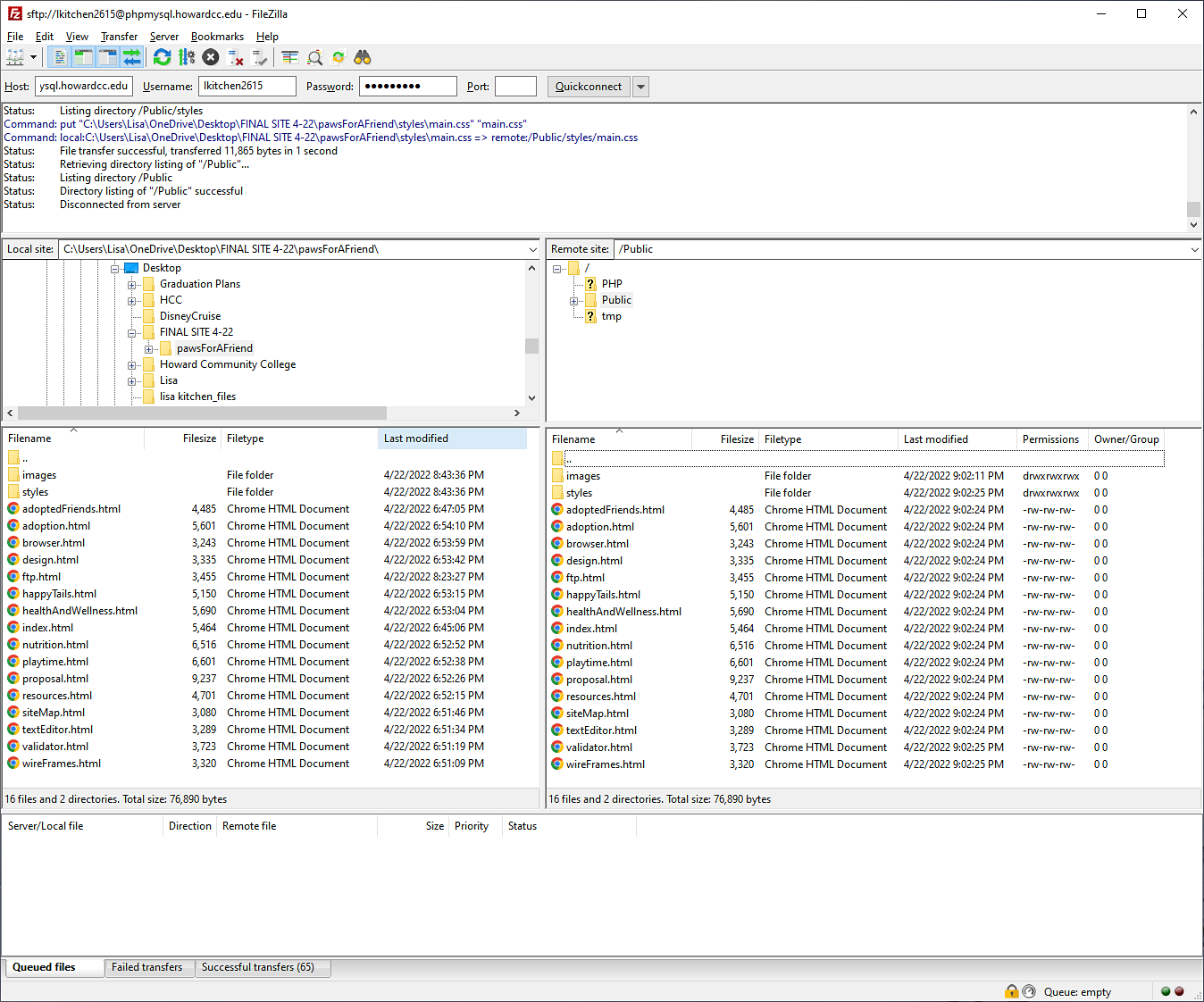Screen dimensions: 1204x1002
Task: Click inside the Port input field
Action: click(515, 86)
